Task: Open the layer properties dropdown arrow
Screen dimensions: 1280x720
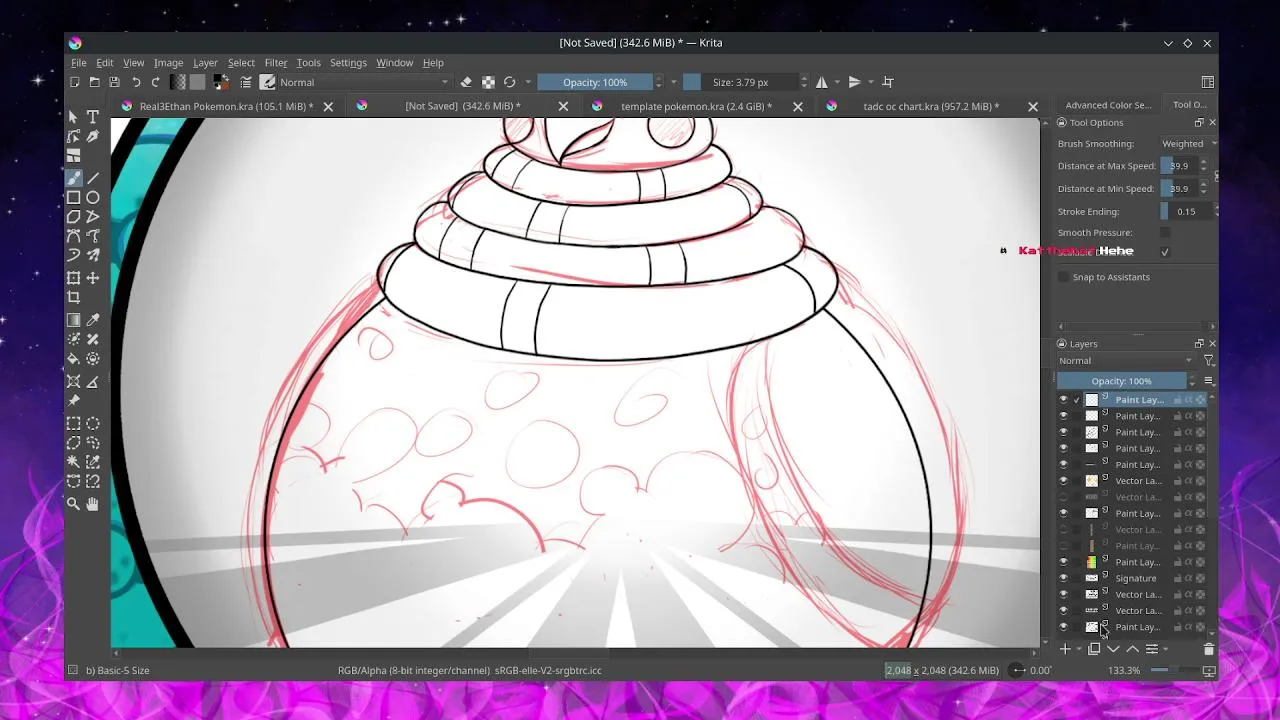Action: click(1166, 650)
